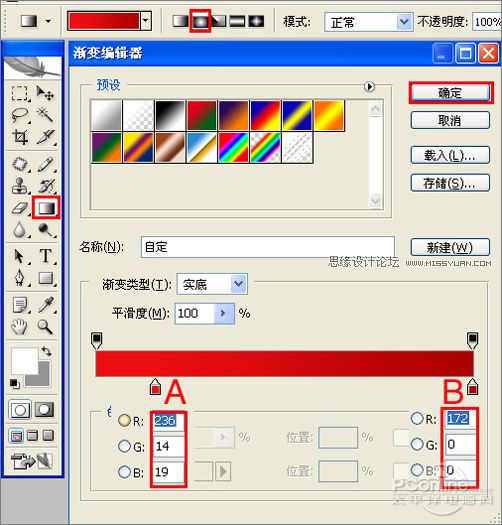Open presets flyout menu arrow
Screen dimensions: 502x525
(369, 87)
